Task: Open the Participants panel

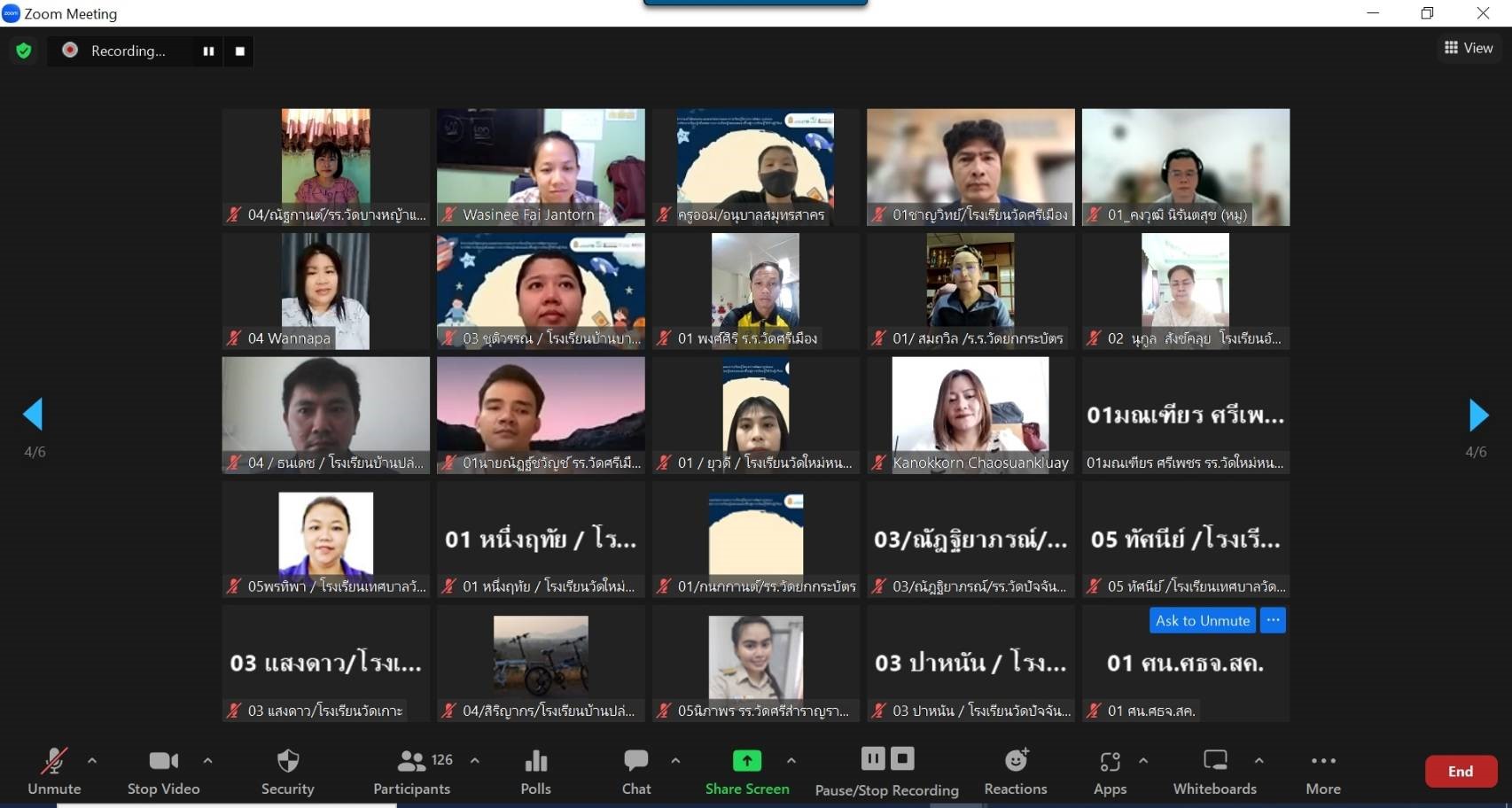Action: click(x=412, y=772)
